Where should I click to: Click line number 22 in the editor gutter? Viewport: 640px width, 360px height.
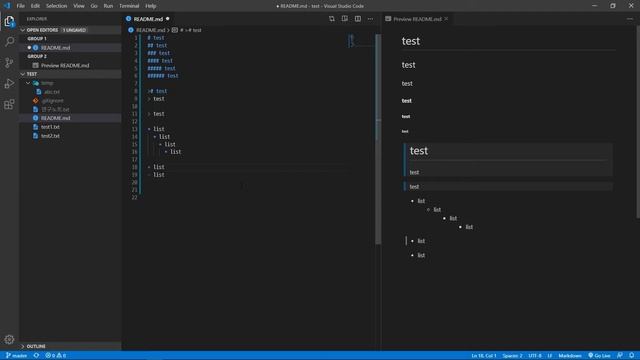pyautogui.click(x=135, y=197)
